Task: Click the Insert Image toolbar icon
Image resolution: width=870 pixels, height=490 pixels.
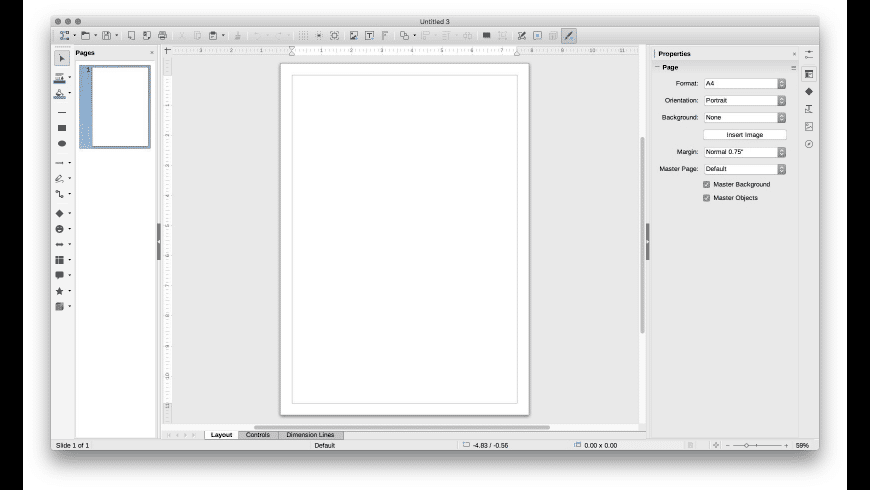Action: pyautogui.click(x=353, y=36)
